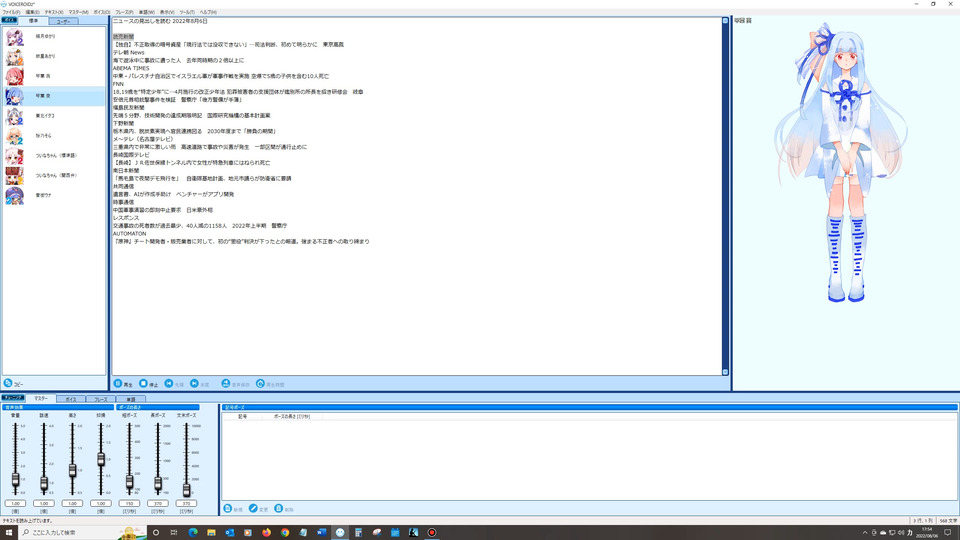Viewport: 960px width, 540px height.
Task: Jump to start with 先頭 button
Action: coord(174,384)
